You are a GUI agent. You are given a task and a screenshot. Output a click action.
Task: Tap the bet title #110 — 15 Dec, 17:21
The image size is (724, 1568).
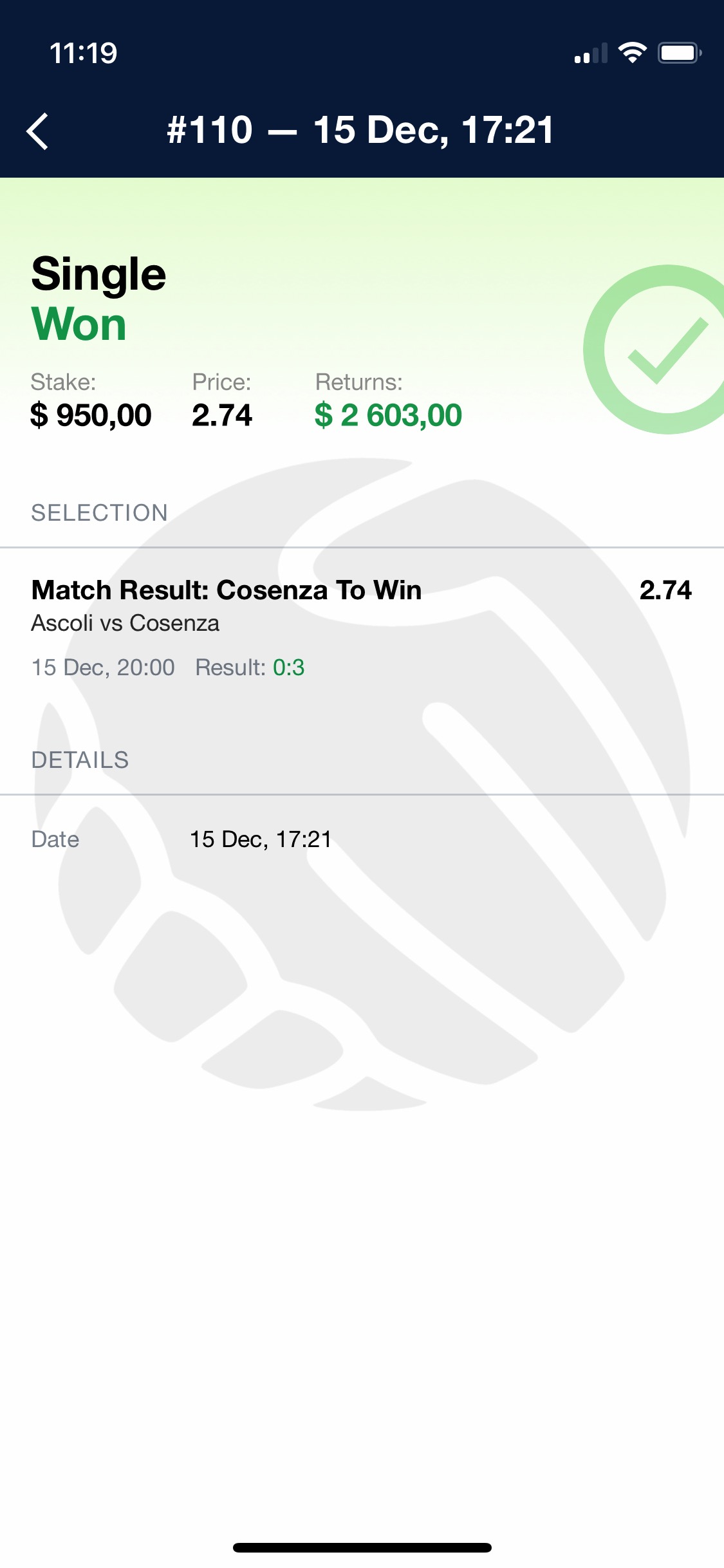click(x=360, y=130)
